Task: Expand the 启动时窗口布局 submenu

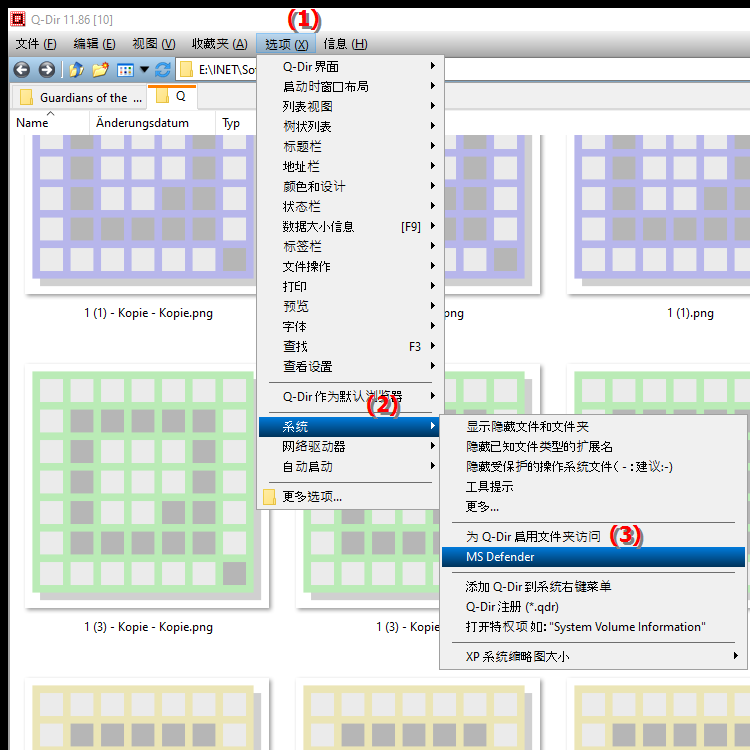Action: coord(349,87)
